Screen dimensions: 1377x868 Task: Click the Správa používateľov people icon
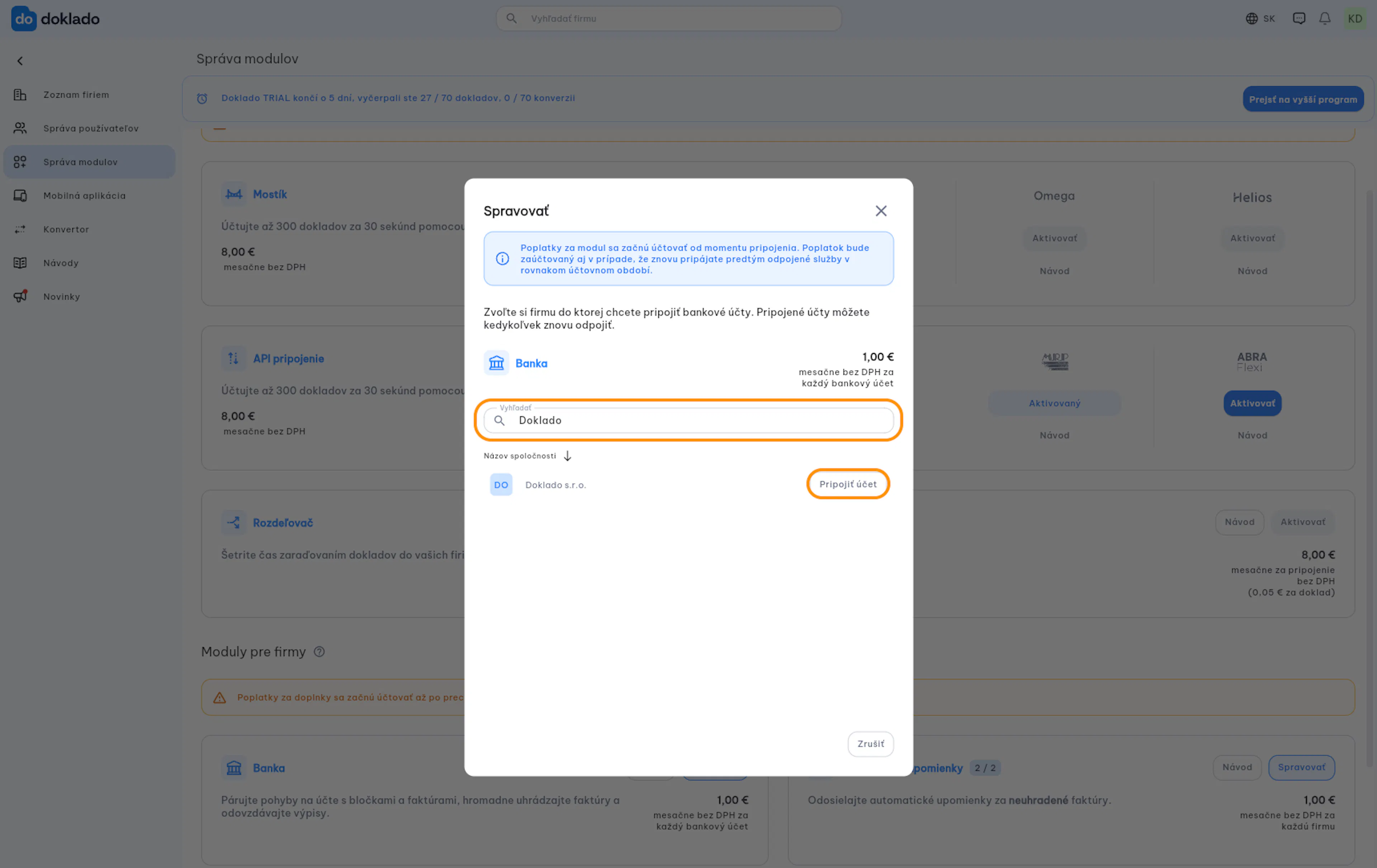pos(20,129)
